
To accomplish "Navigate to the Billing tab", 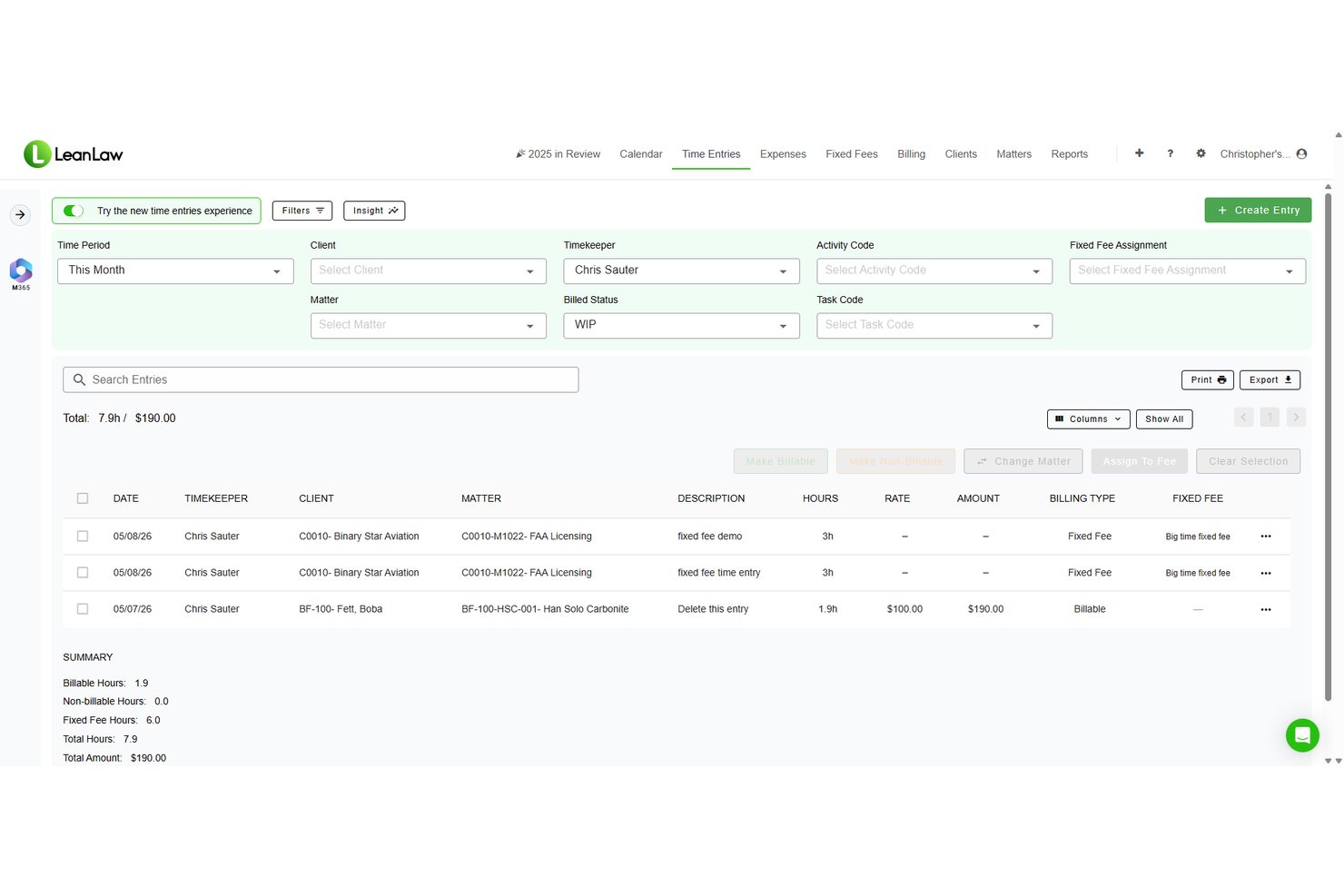I will tap(911, 154).
